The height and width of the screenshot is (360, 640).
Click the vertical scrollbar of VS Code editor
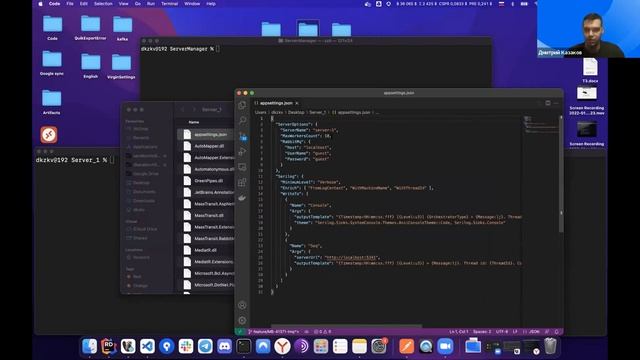tap(561, 173)
